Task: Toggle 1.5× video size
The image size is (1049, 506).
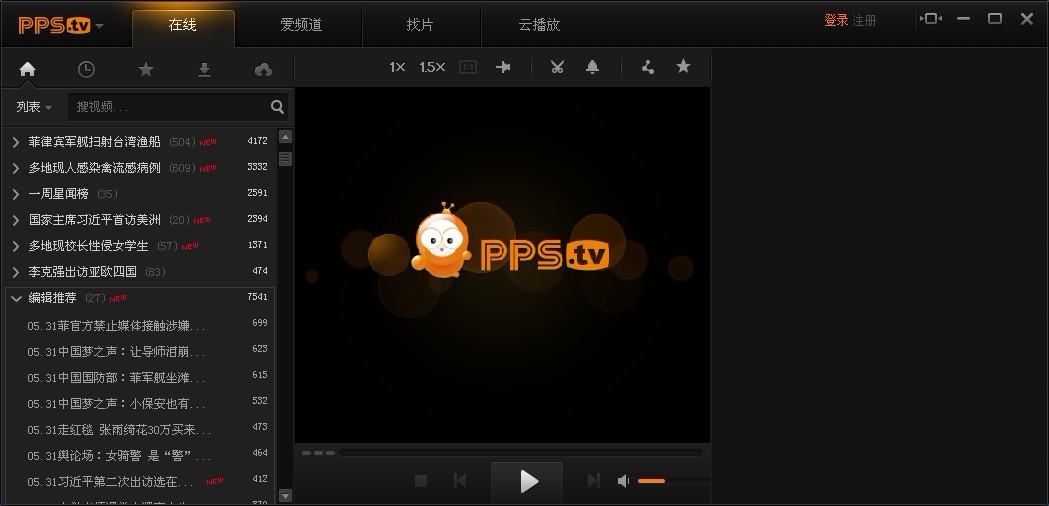Action: (432, 67)
